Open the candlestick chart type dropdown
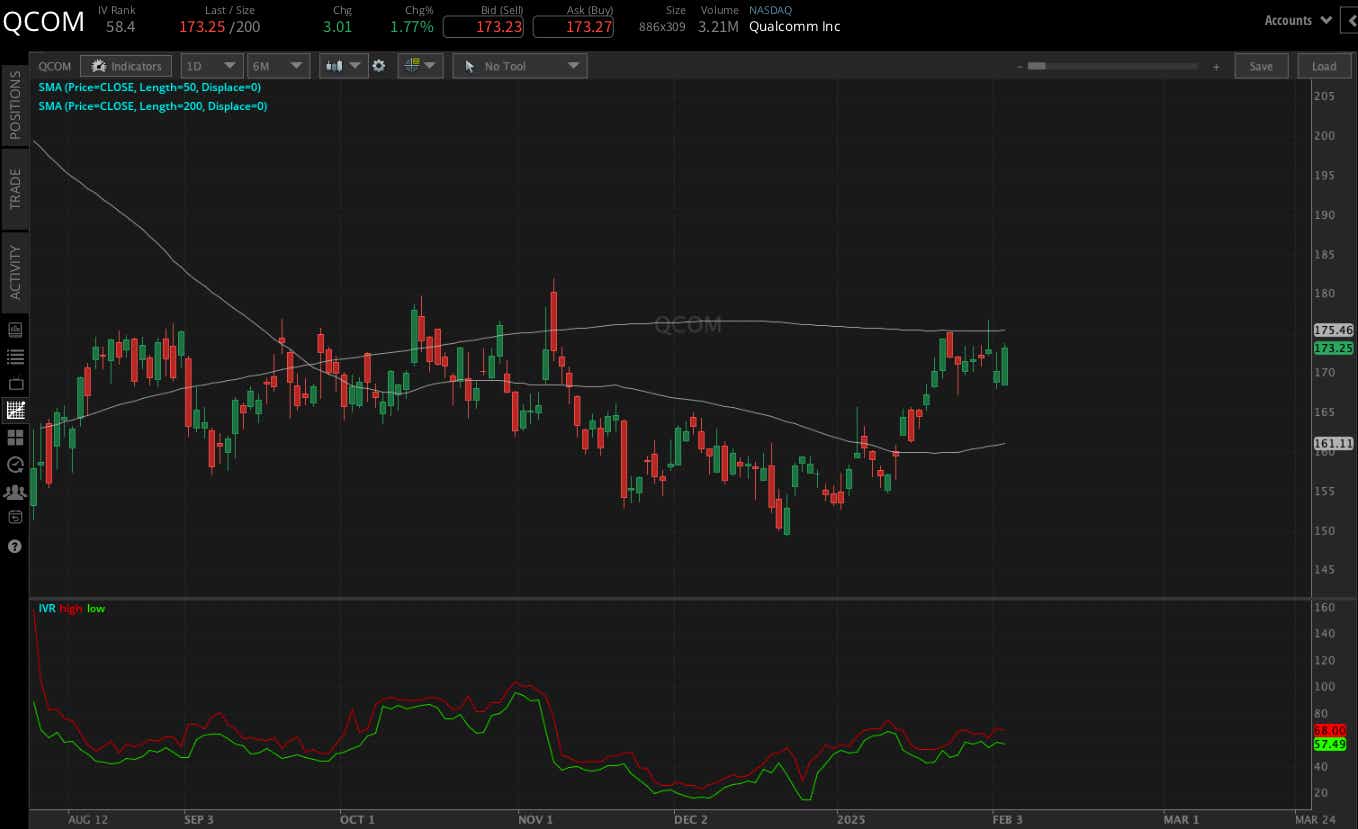This screenshot has width=1358, height=829. (x=343, y=66)
